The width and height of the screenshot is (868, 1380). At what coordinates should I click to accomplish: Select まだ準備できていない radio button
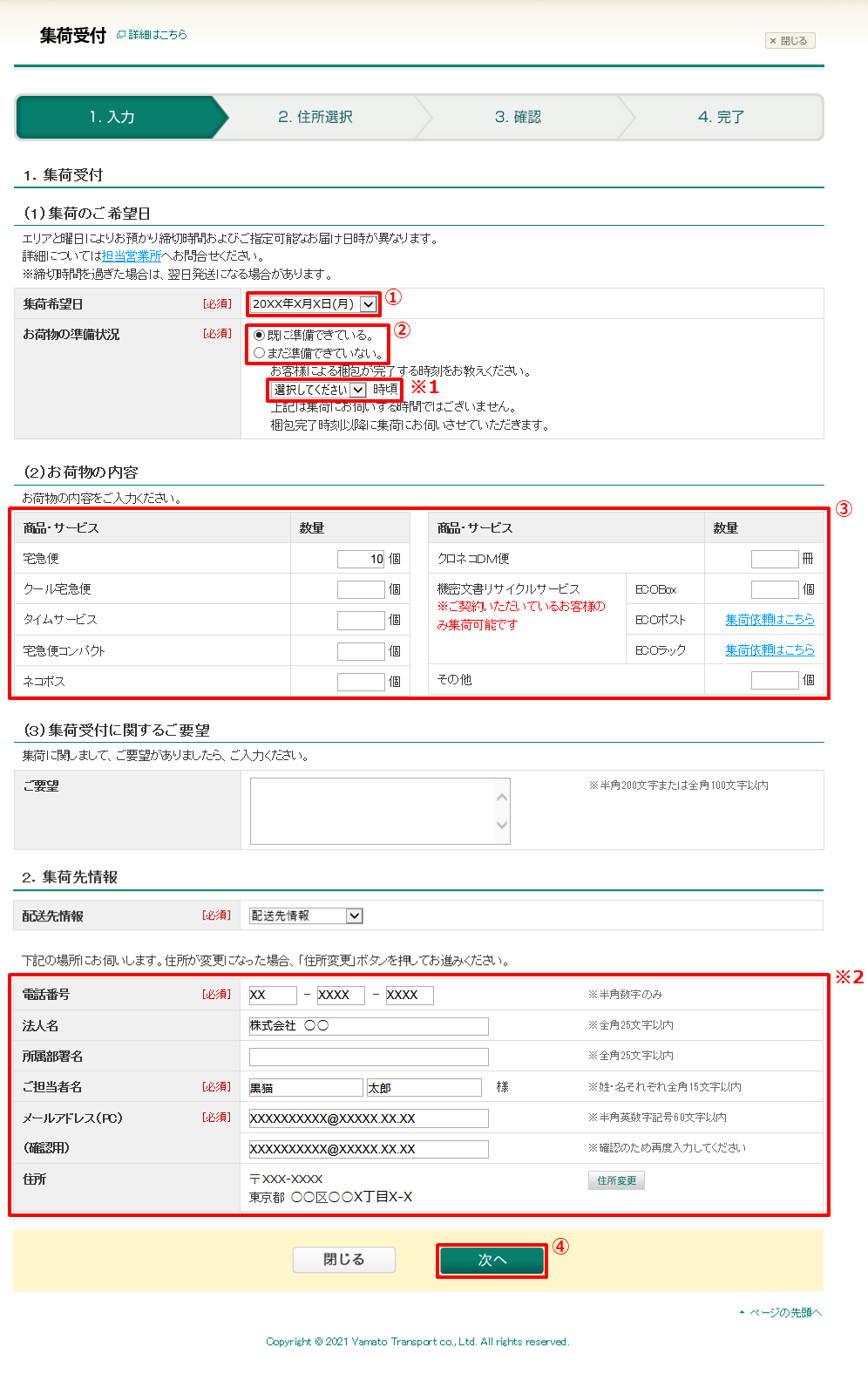pos(259,353)
